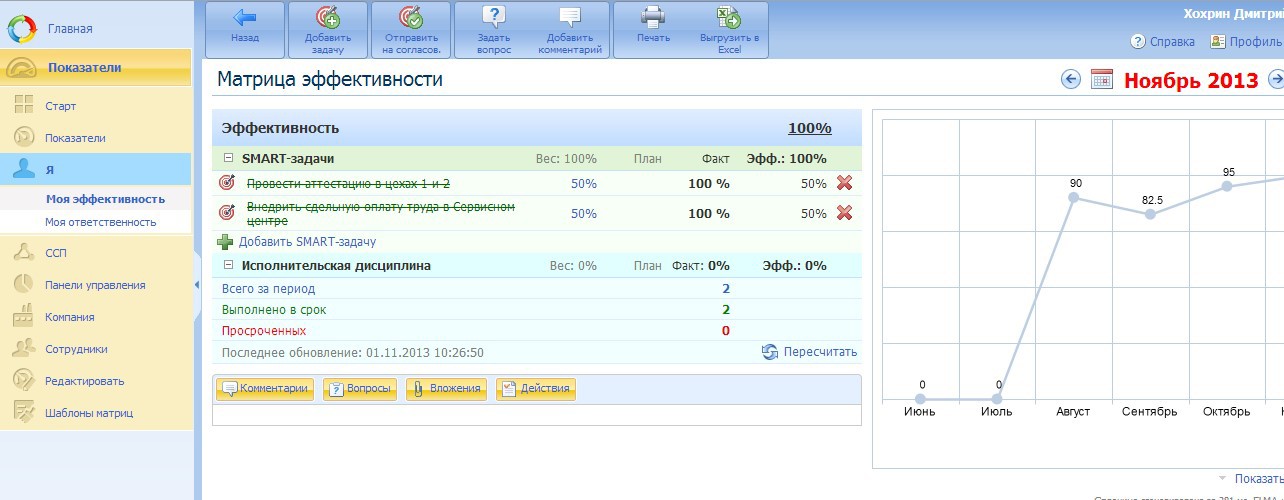Screen dimensions: 1284x500
Task: Click Добавить комментарий toolbar button
Action: click(x=570, y=29)
